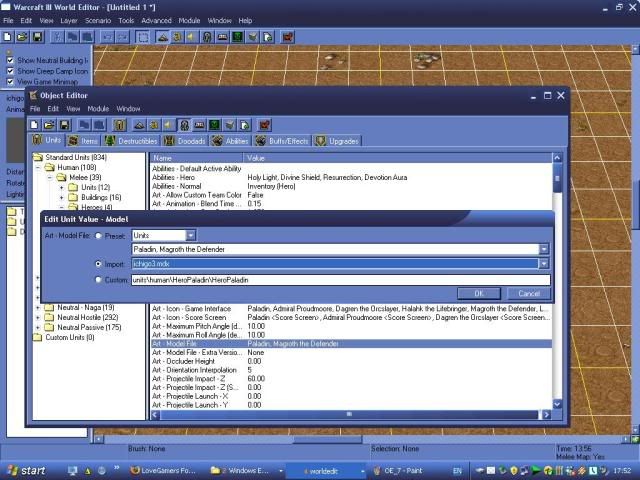
Task: Click Test Map icon in main World Editor toolbar
Action: click(x=287, y=37)
